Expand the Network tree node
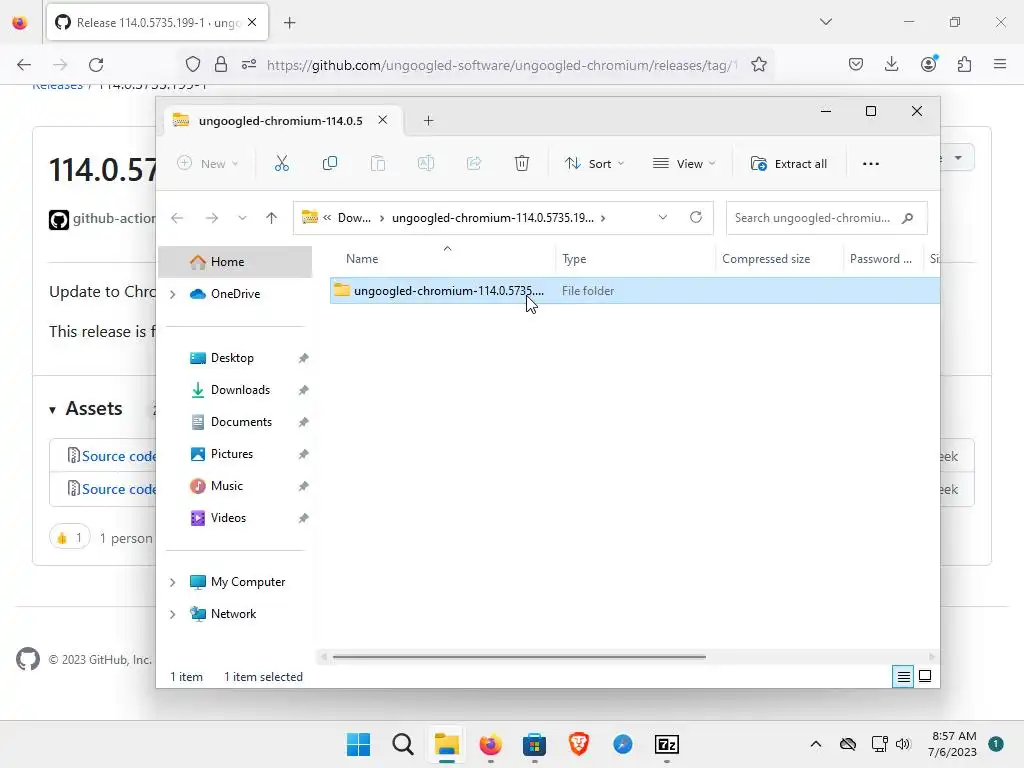The image size is (1024, 768). click(x=173, y=615)
